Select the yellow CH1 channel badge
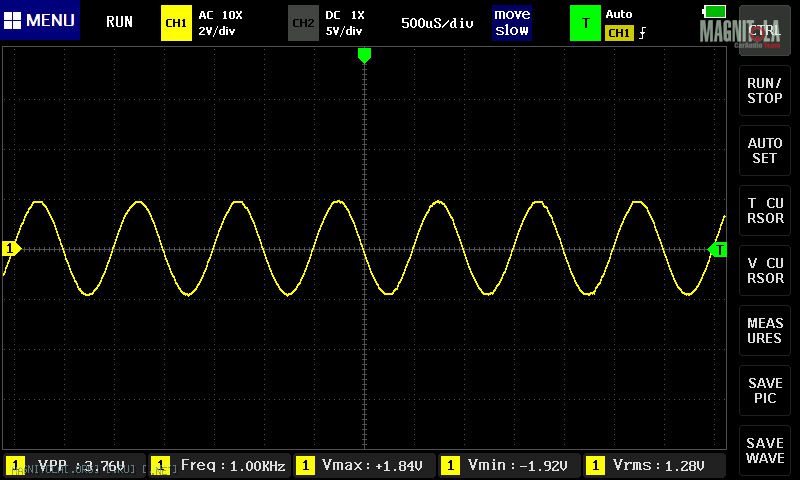This screenshot has width=800, height=480. click(x=176, y=23)
